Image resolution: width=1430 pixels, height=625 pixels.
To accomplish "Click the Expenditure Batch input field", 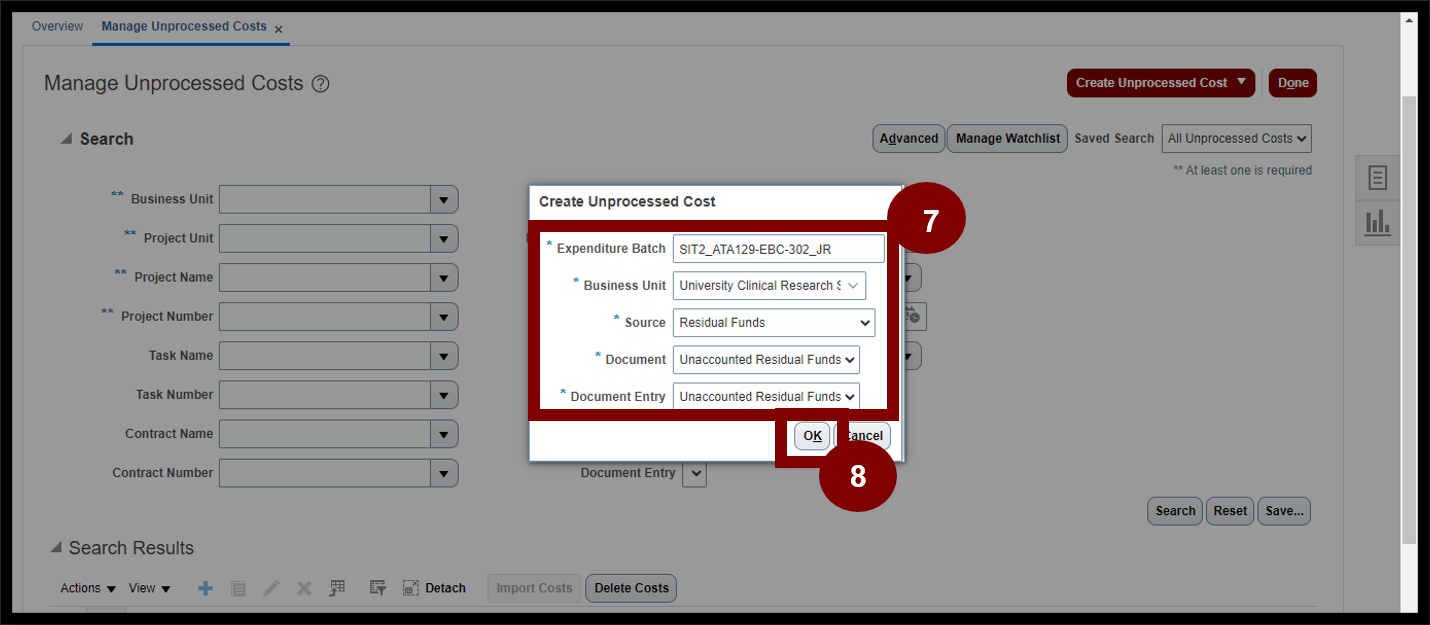I will click(x=778, y=248).
